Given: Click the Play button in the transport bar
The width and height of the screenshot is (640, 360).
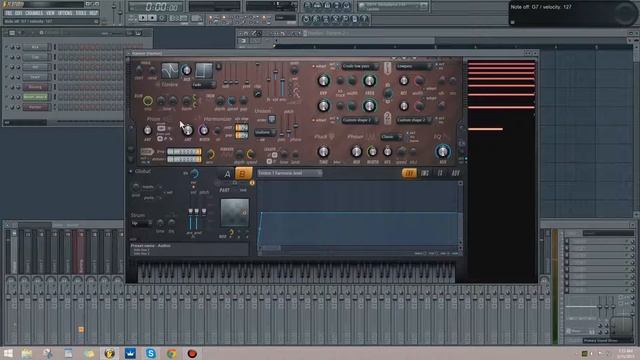Looking at the screenshot, I should (142, 18).
